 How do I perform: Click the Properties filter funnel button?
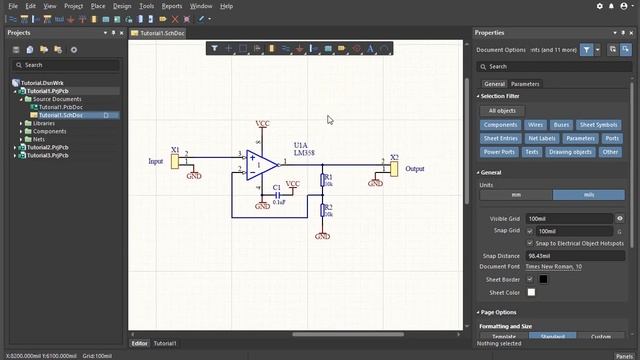tap(586, 50)
